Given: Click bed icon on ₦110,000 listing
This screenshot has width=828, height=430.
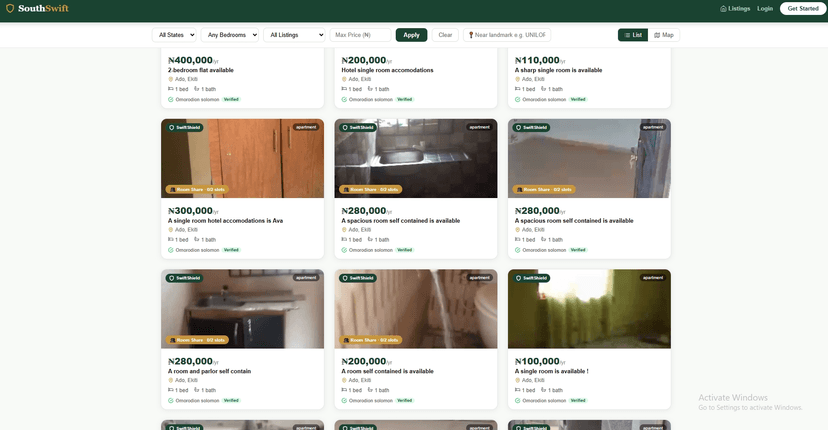Looking at the screenshot, I should [518, 89].
